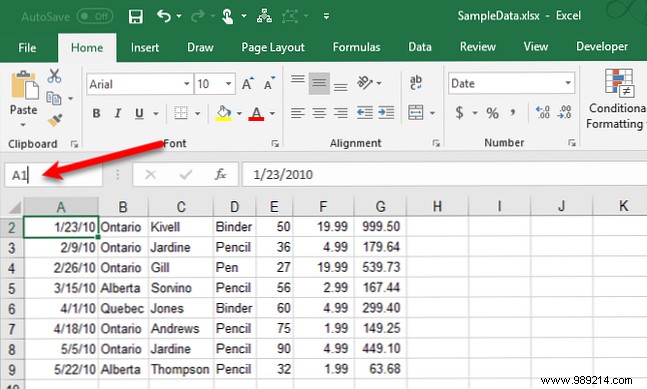
Task: Align text right icon
Action: [x=340, y=113]
